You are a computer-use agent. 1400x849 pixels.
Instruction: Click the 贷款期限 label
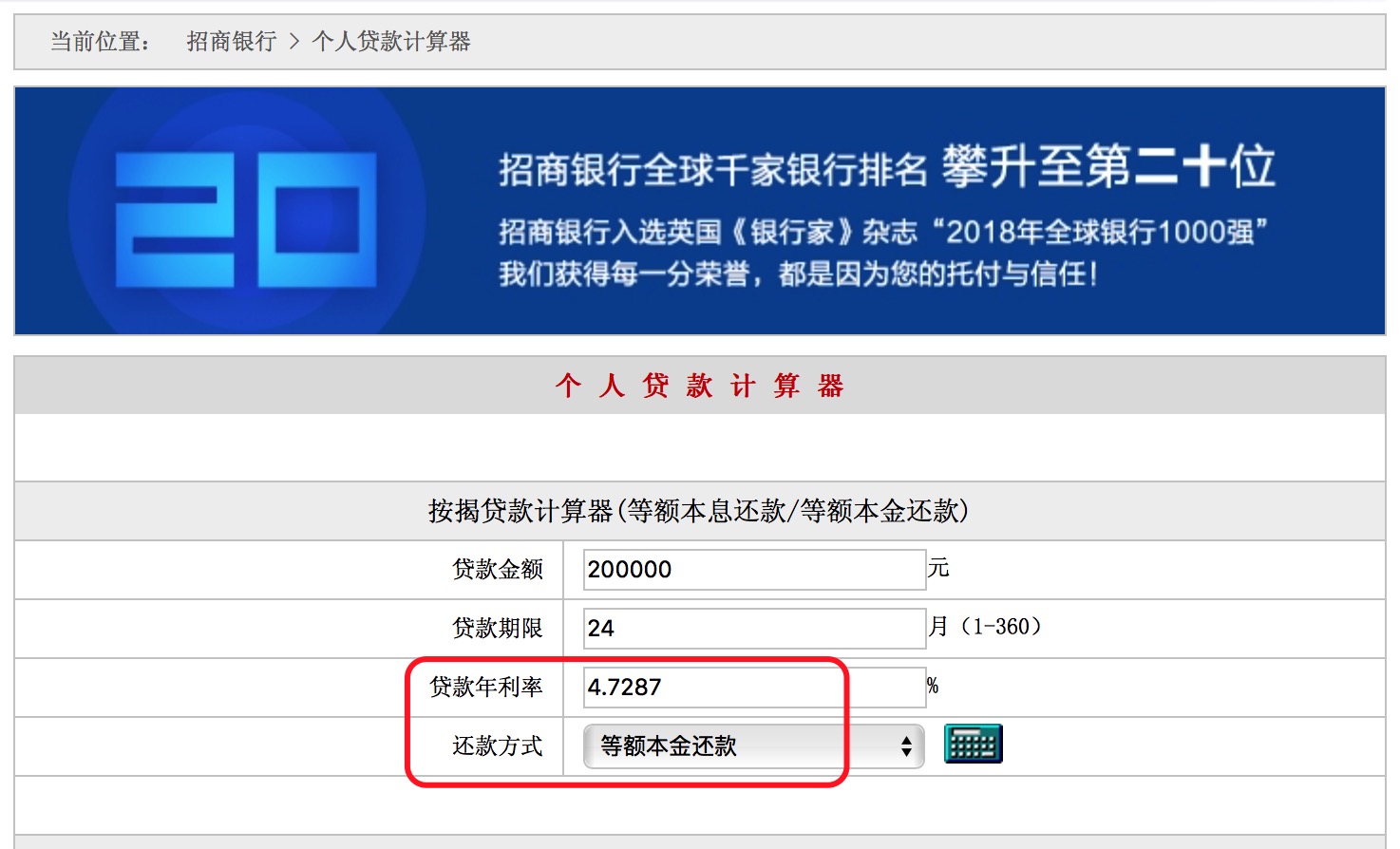tap(498, 629)
